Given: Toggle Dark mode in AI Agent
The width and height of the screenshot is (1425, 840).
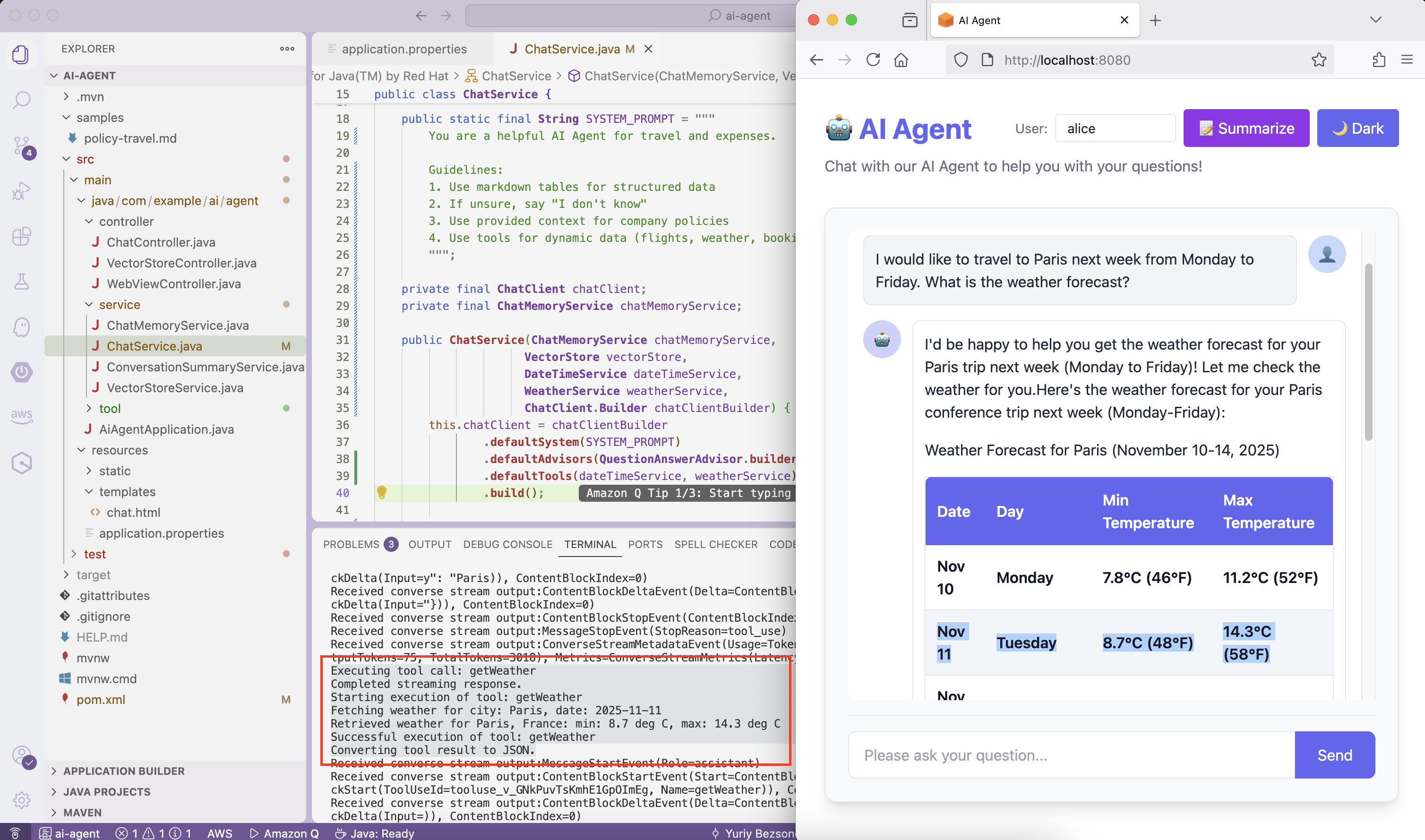Looking at the screenshot, I should pos(1357,129).
